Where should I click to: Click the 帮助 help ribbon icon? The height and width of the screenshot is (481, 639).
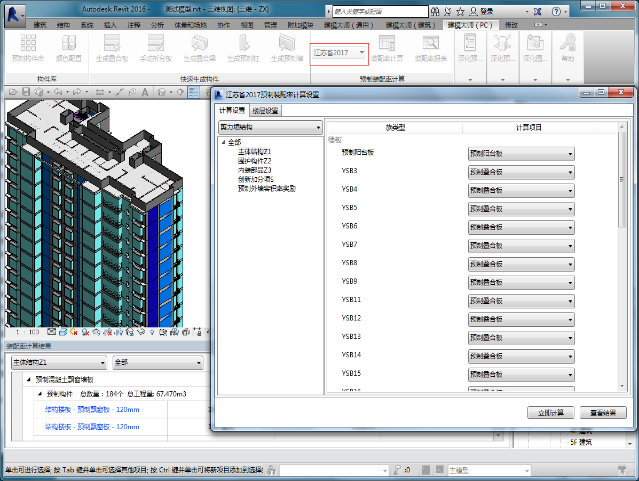click(568, 46)
